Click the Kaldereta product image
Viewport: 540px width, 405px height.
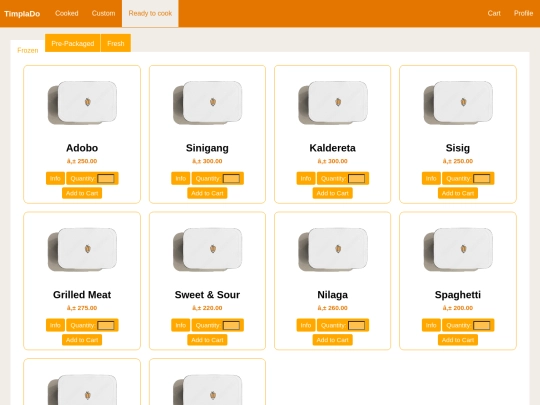pyautogui.click(x=333, y=103)
